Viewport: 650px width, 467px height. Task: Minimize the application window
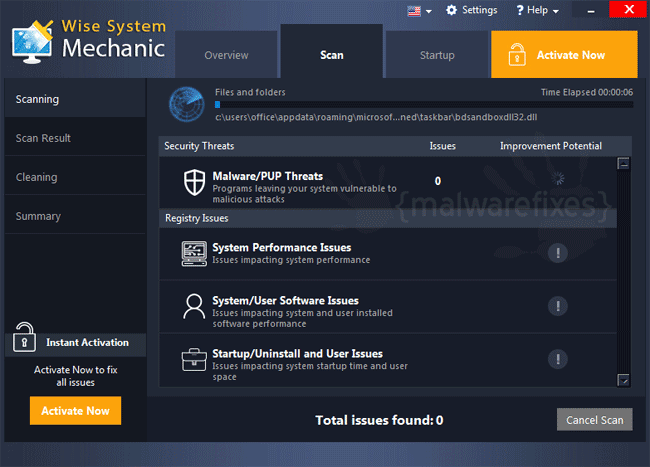(x=591, y=10)
